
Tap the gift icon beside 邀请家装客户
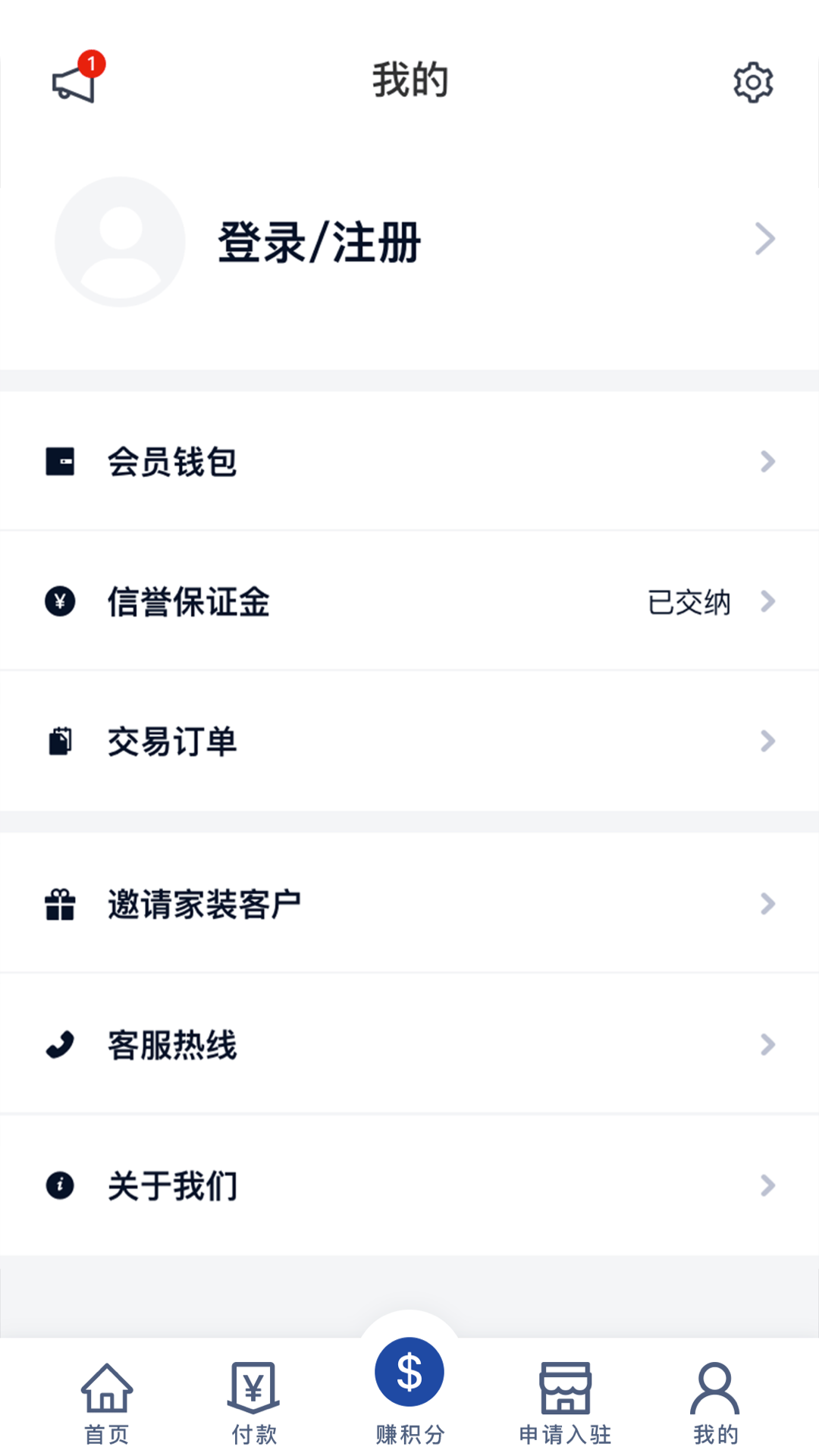point(60,904)
